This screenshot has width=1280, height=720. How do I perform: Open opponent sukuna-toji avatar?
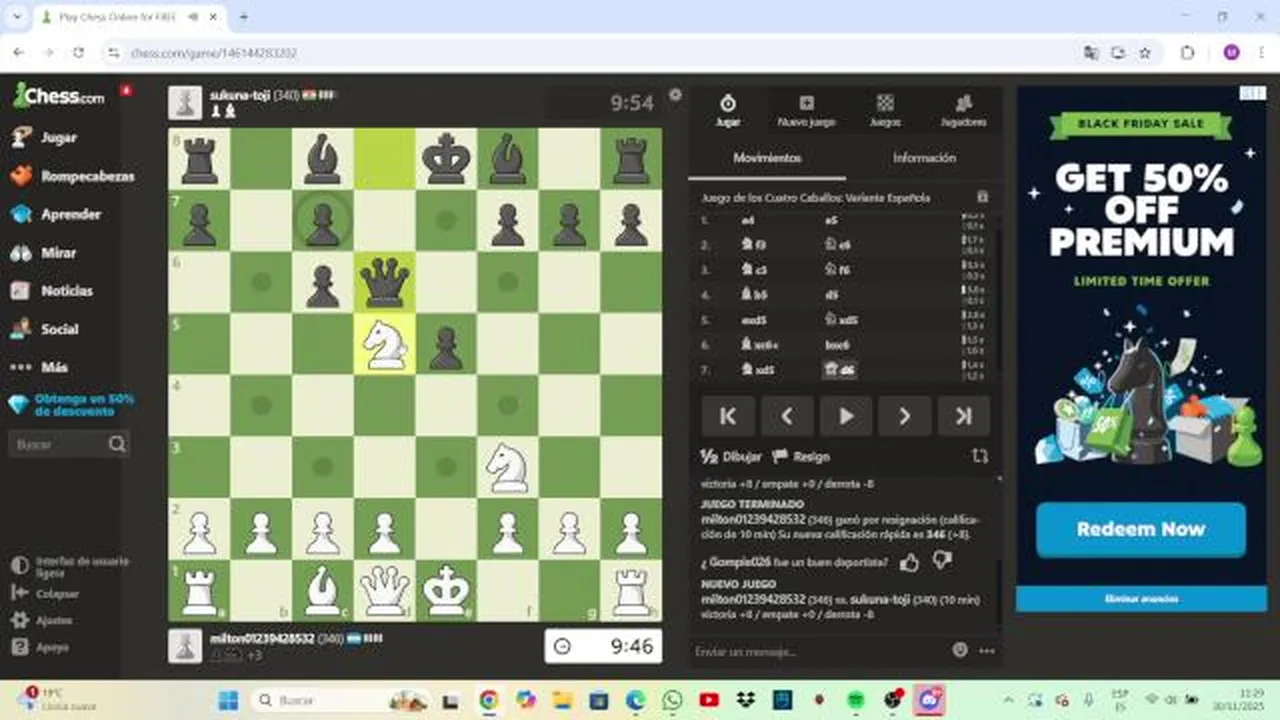[185, 102]
